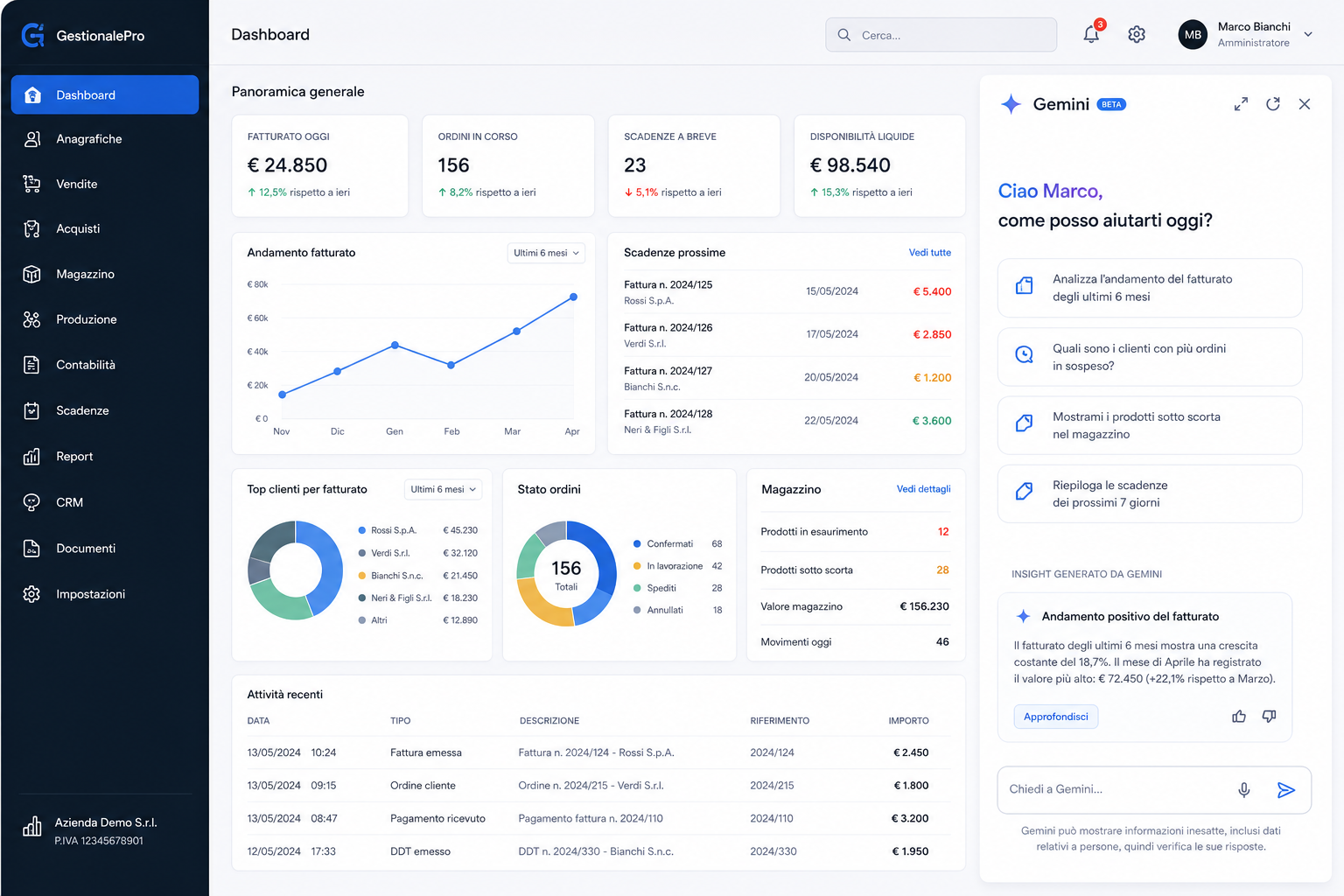Open the notifications bell
Image resolution: width=1344 pixels, height=896 pixels.
click(1091, 34)
